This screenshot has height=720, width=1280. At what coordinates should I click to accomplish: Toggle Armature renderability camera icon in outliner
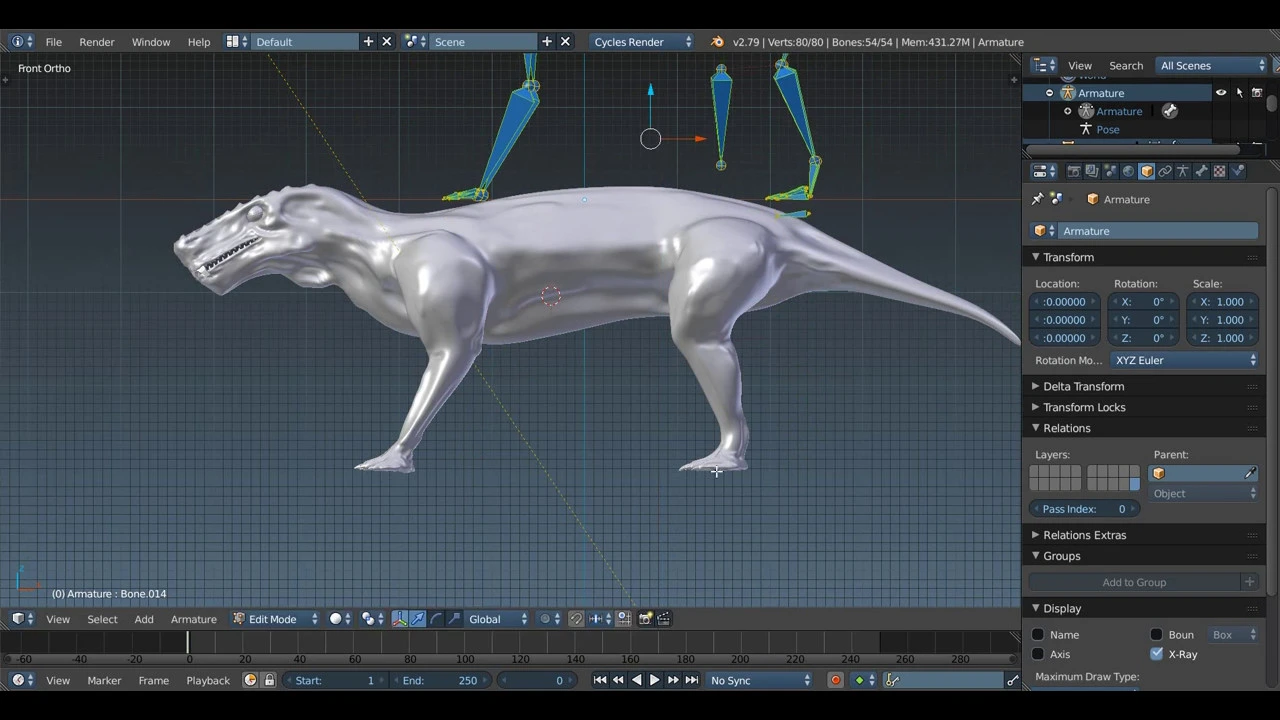tap(1257, 93)
